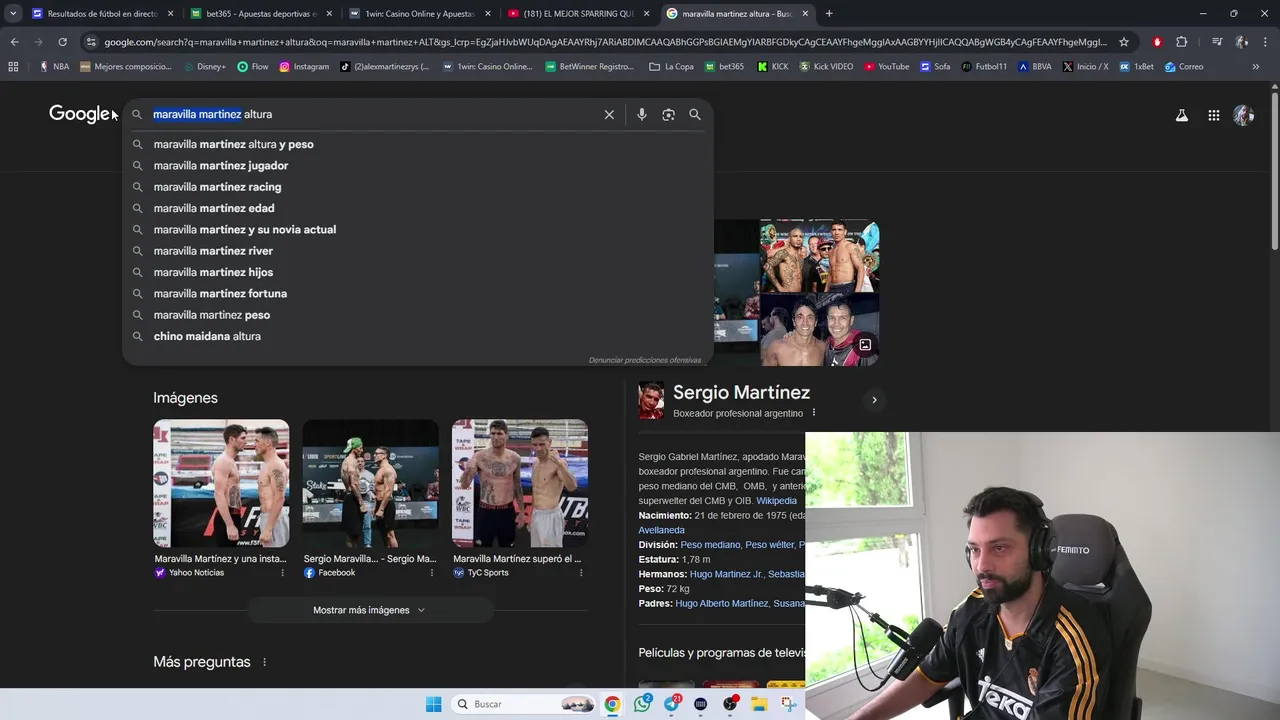Open options for TyC Sports image
Viewport: 1280px width, 720px height.
tap(581, 573)
